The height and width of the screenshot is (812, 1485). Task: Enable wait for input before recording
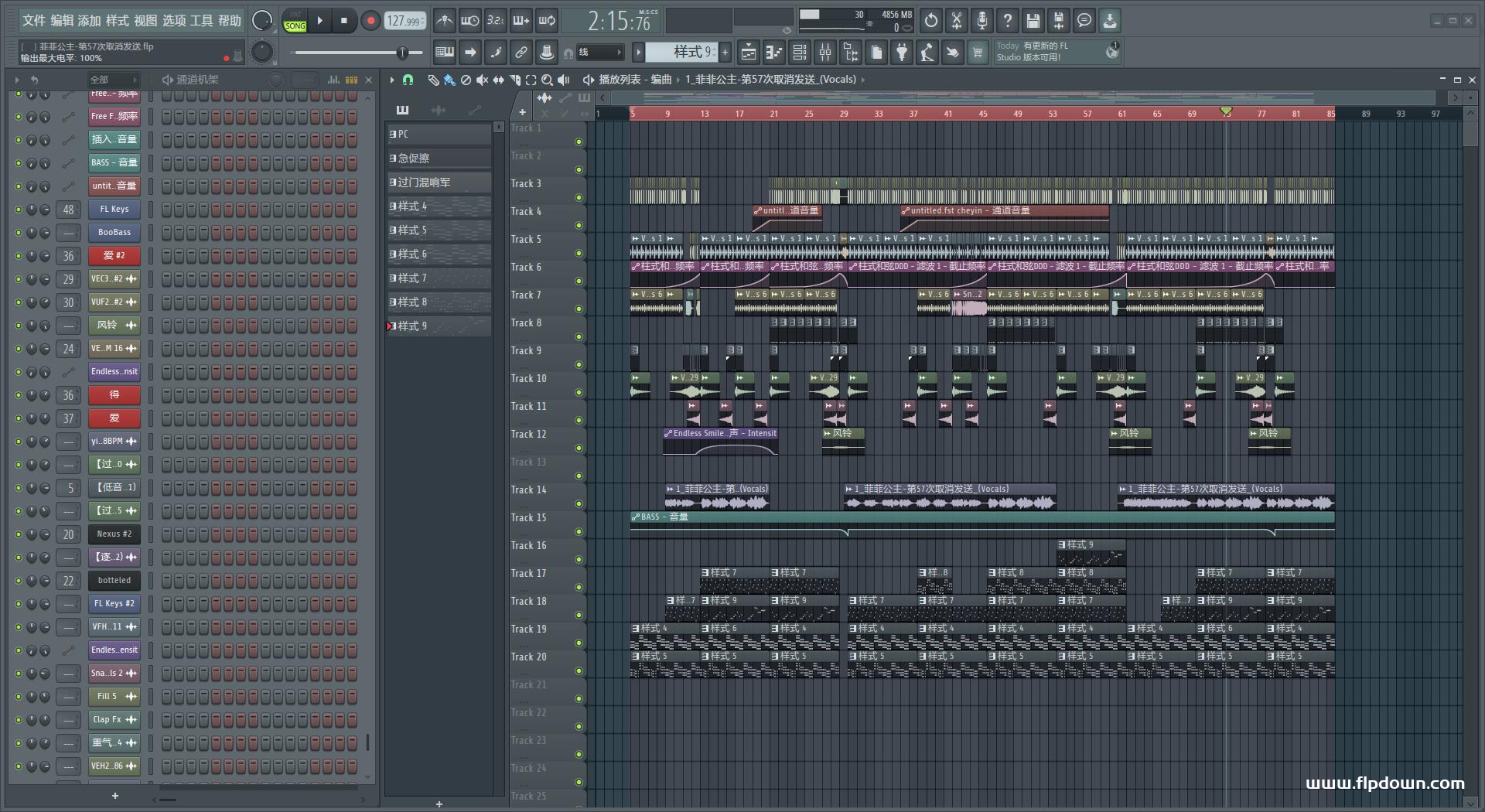coord(469,21)
